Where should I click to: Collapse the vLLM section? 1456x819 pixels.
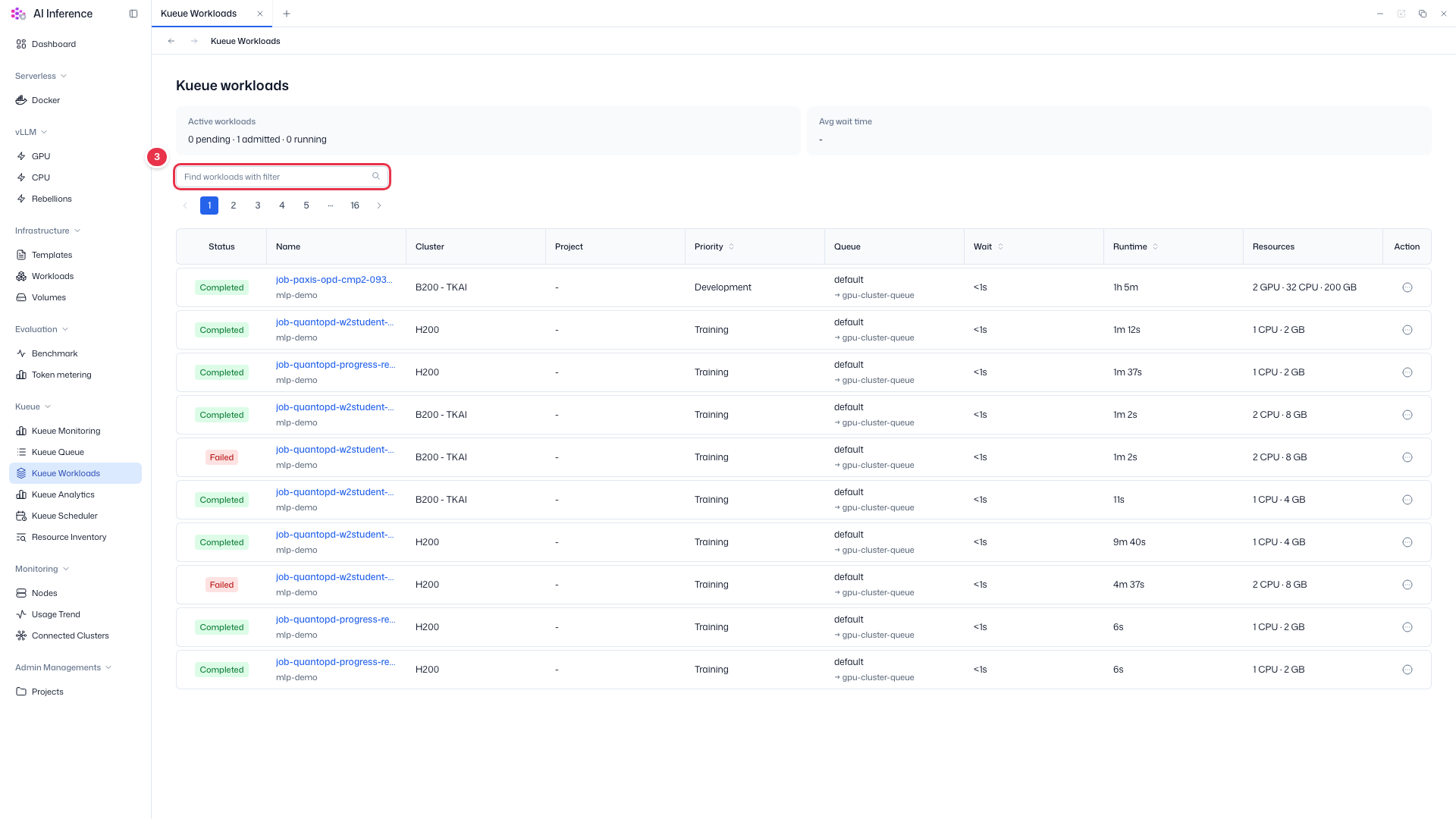click(31, 132)
